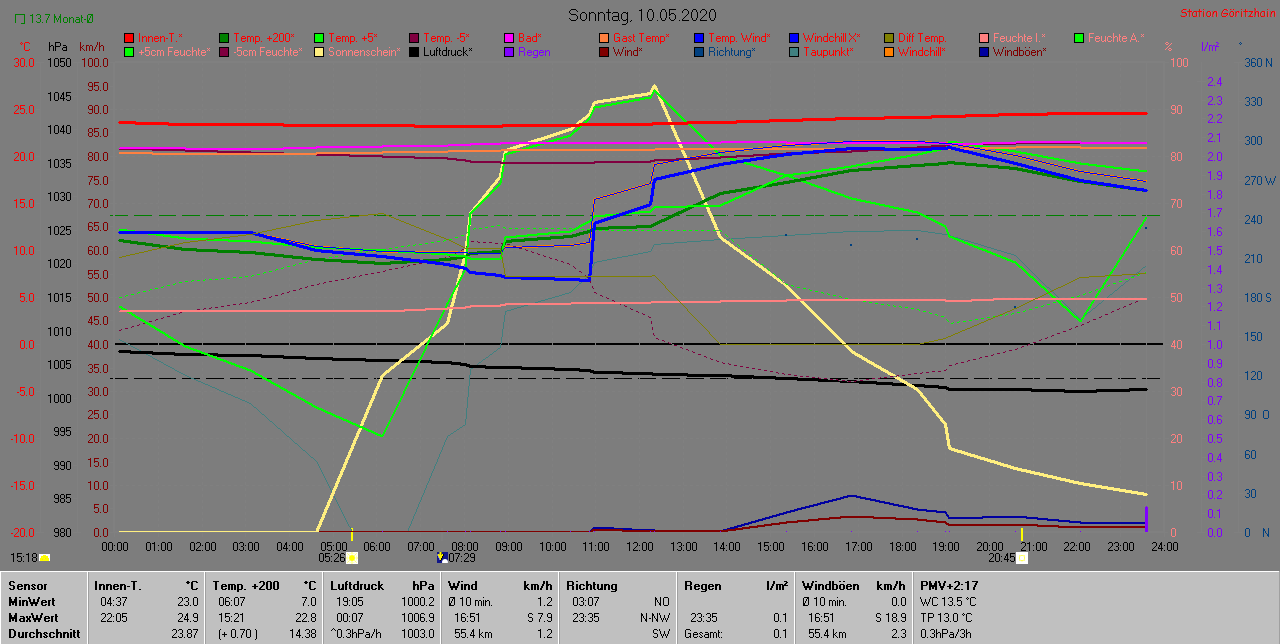The width and height of the screenshot is (1280, 644).
Task: Click the 18:00 mark on the time axis
Action: point(902,546)
